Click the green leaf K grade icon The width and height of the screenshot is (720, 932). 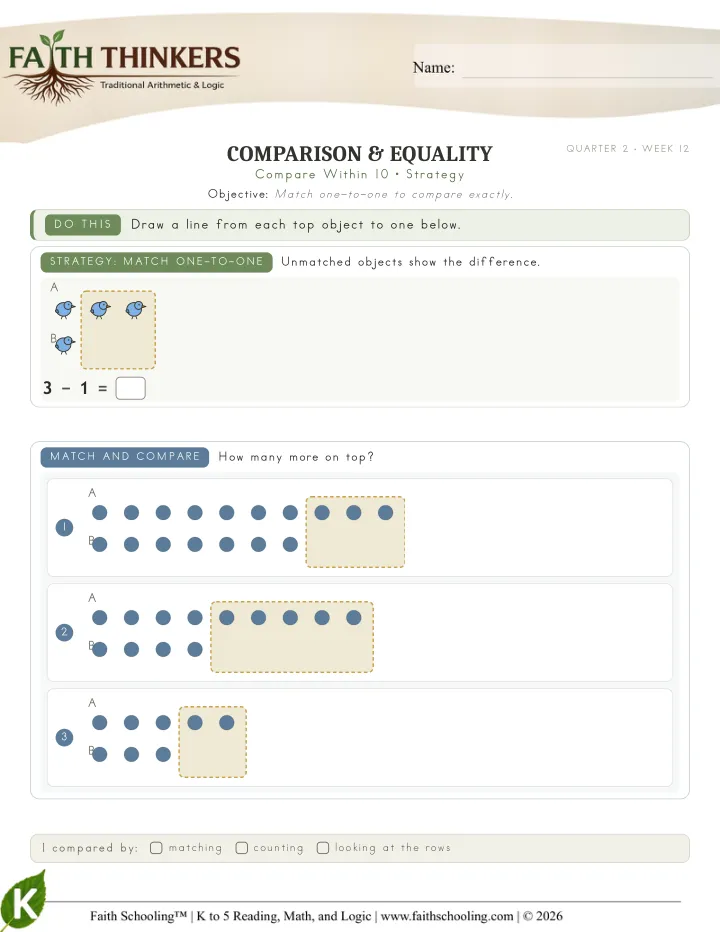23,900
